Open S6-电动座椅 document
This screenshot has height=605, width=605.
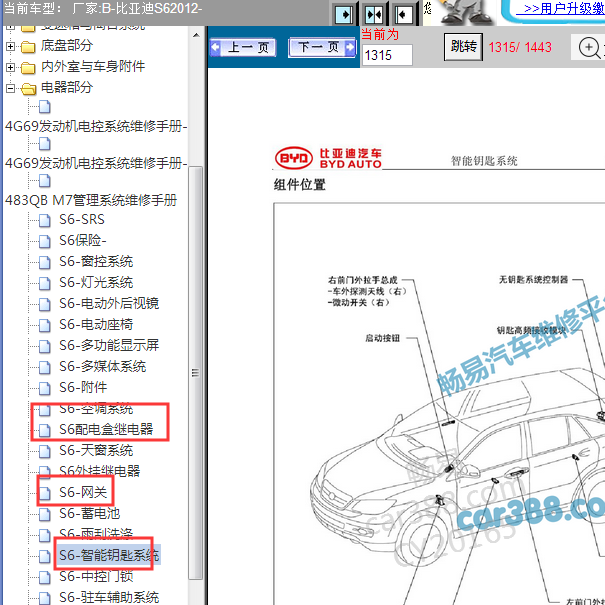pos(96,324)
